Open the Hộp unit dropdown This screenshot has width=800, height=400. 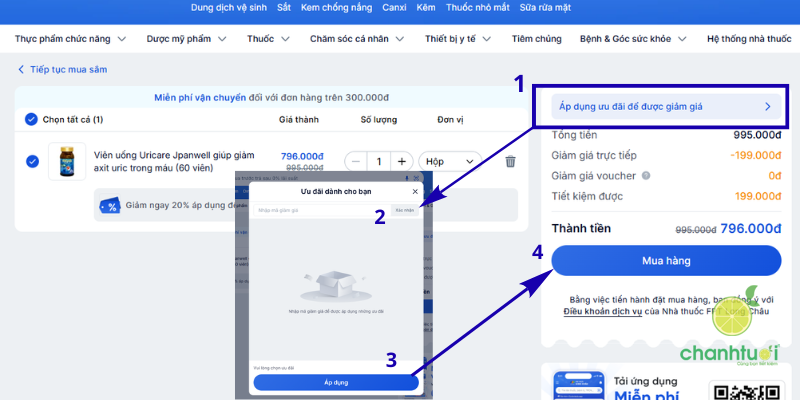(x=450, y=161)
